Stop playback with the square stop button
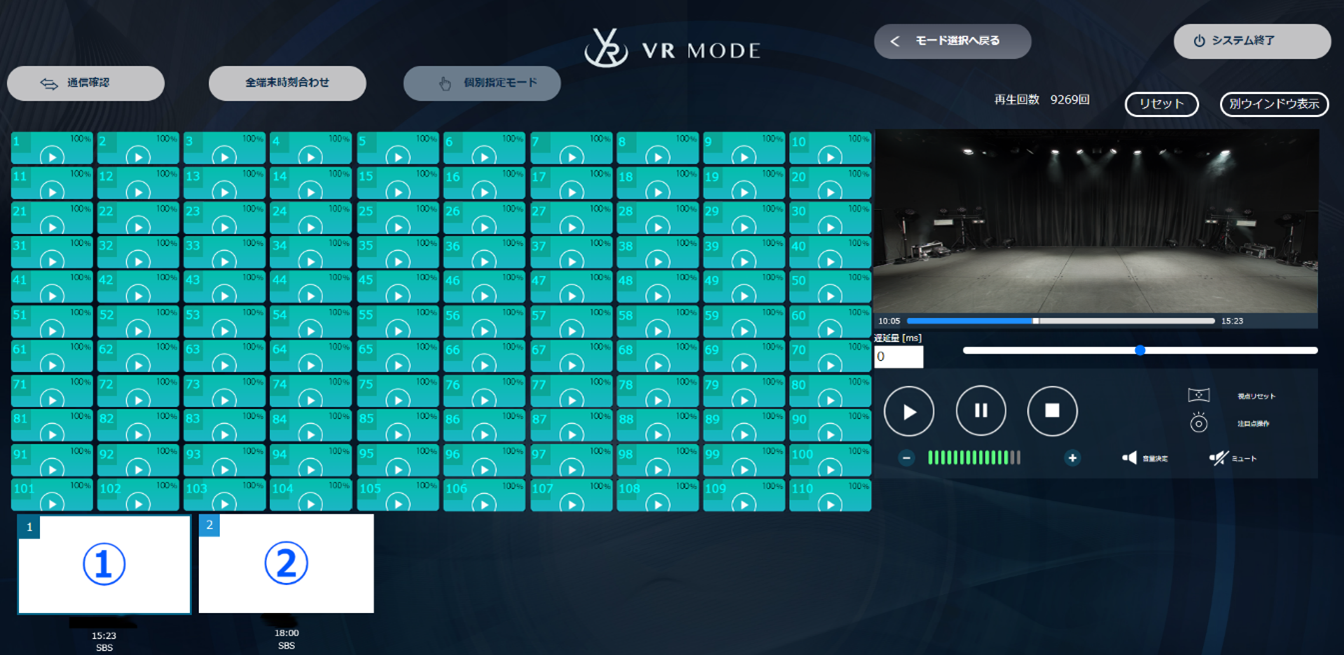Viewport: 1344px width, 655px height. [1052, 411]
